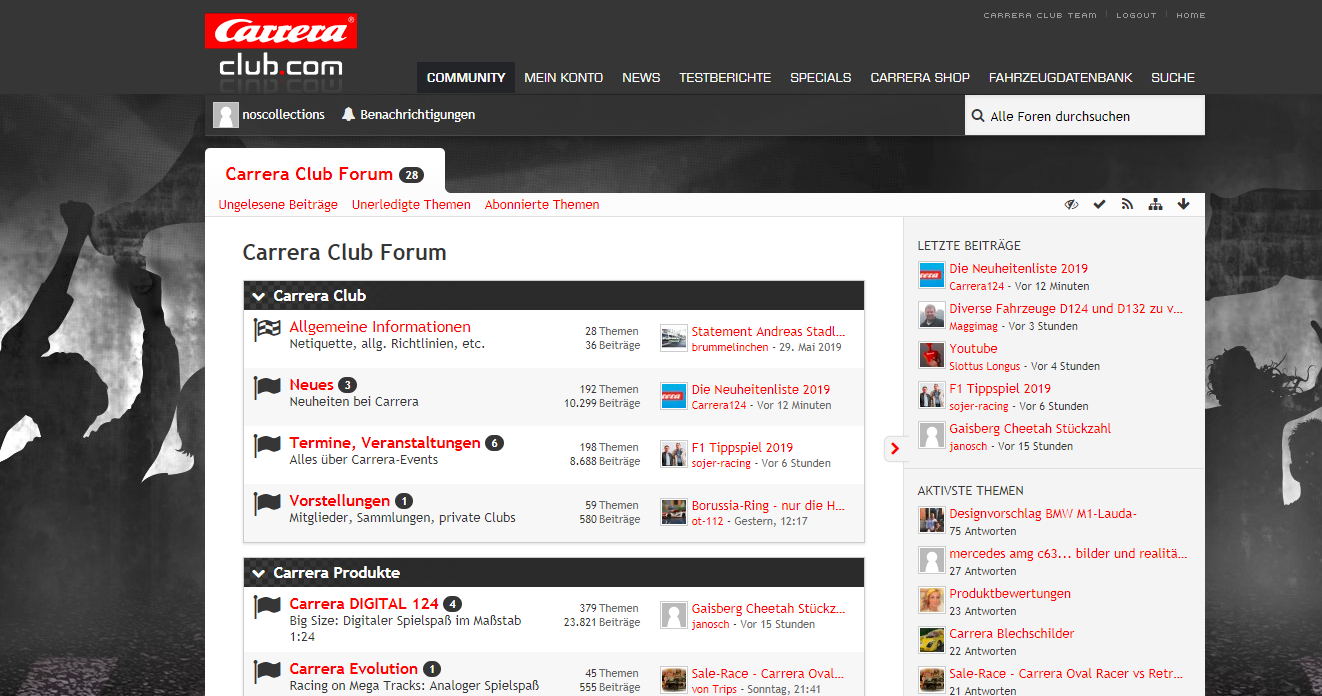Viewport: 1322px width, 696px height.
Task: Open Slottus Longus avatar beside Youtube
Action: coord(932,355)
